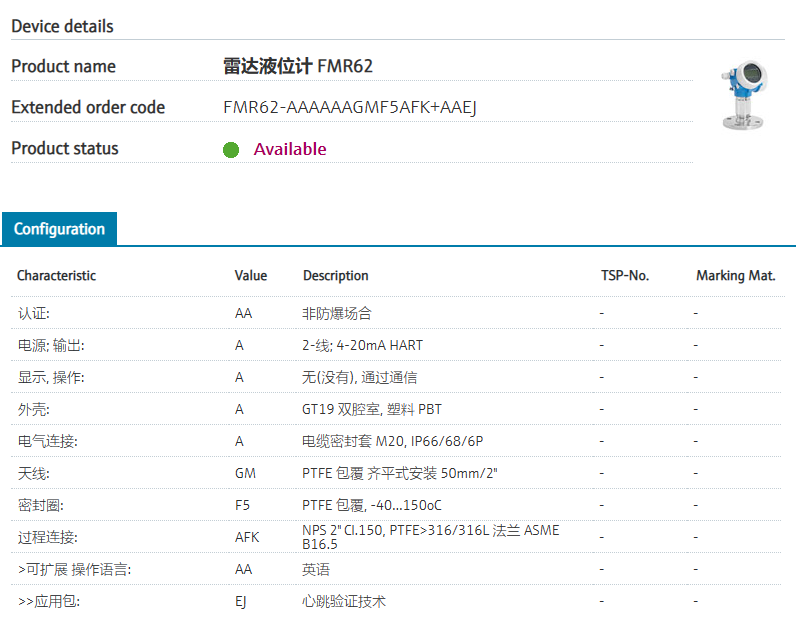Viewport: 796px width, 628px height.
Task: Select the extended order code FMR62-AAAAAAGMF5AFK+AAEJ
Action: point(349,107)
